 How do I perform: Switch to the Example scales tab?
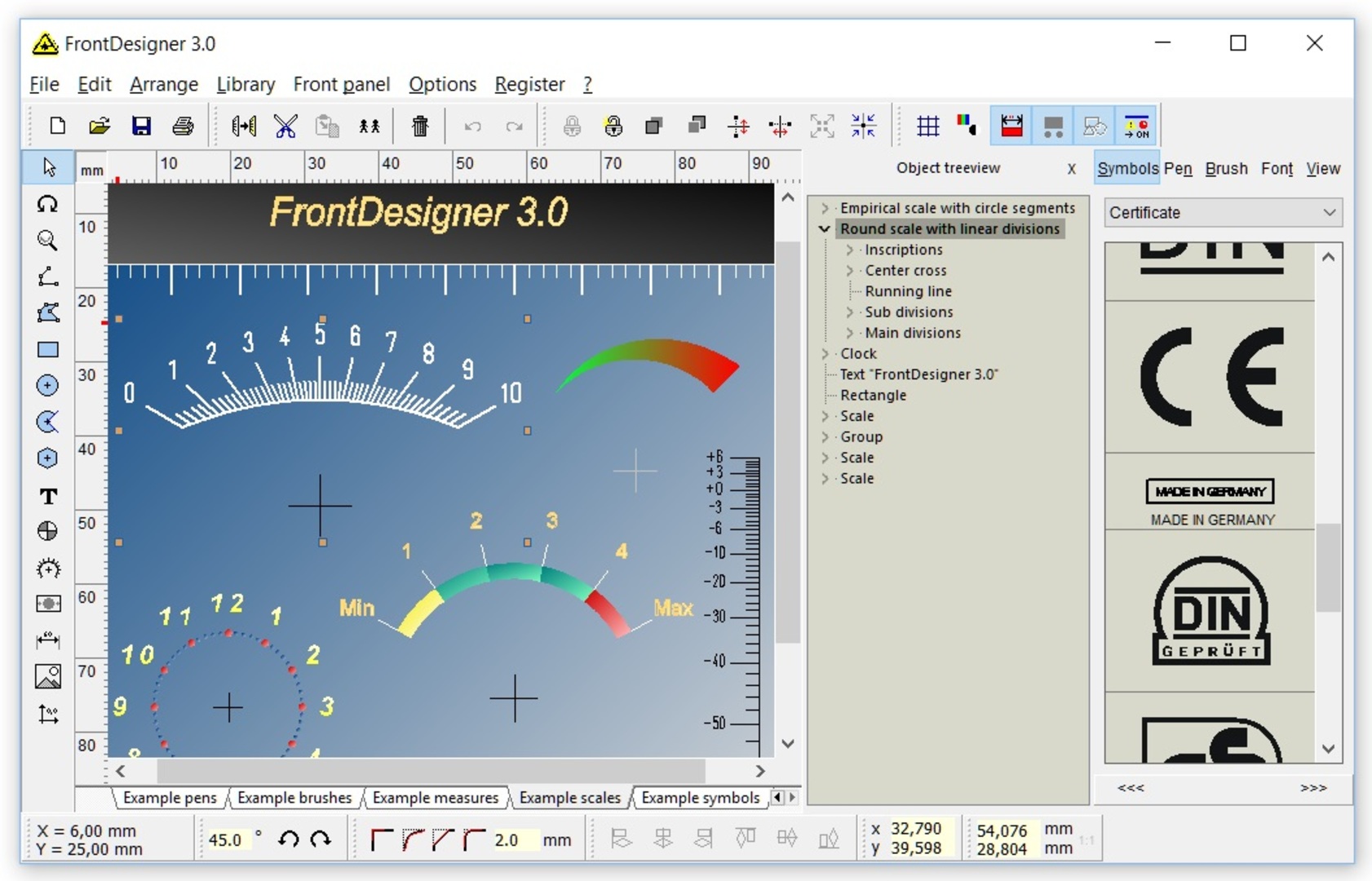569,798
